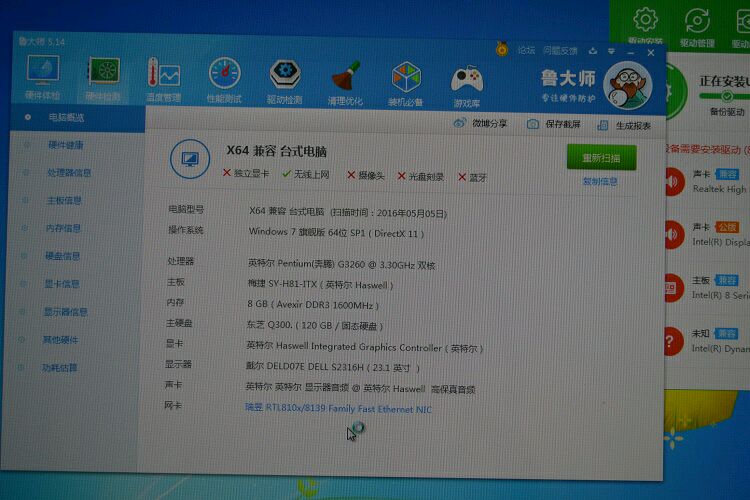Viewport: 750px width, 500px height.
Task: Click red speaker icon beside Intel(R) Display
Action: pos(673,234)
